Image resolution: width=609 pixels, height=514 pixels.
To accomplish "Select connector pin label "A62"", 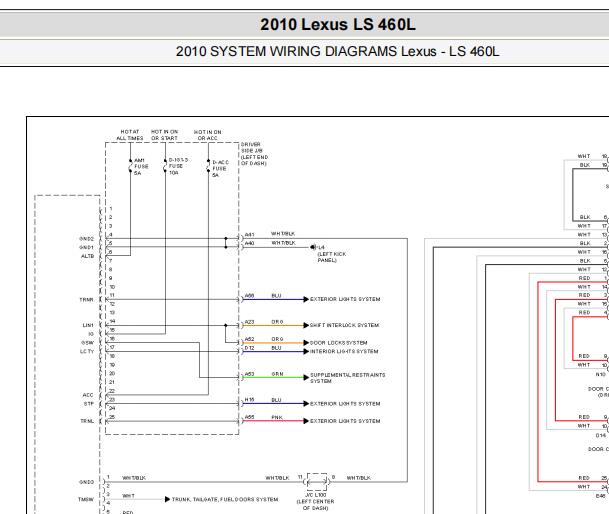I will (x=249, y=339).
